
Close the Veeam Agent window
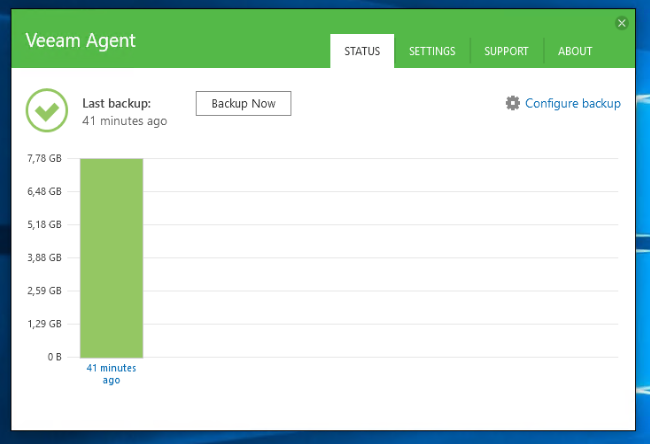[621, 22]
